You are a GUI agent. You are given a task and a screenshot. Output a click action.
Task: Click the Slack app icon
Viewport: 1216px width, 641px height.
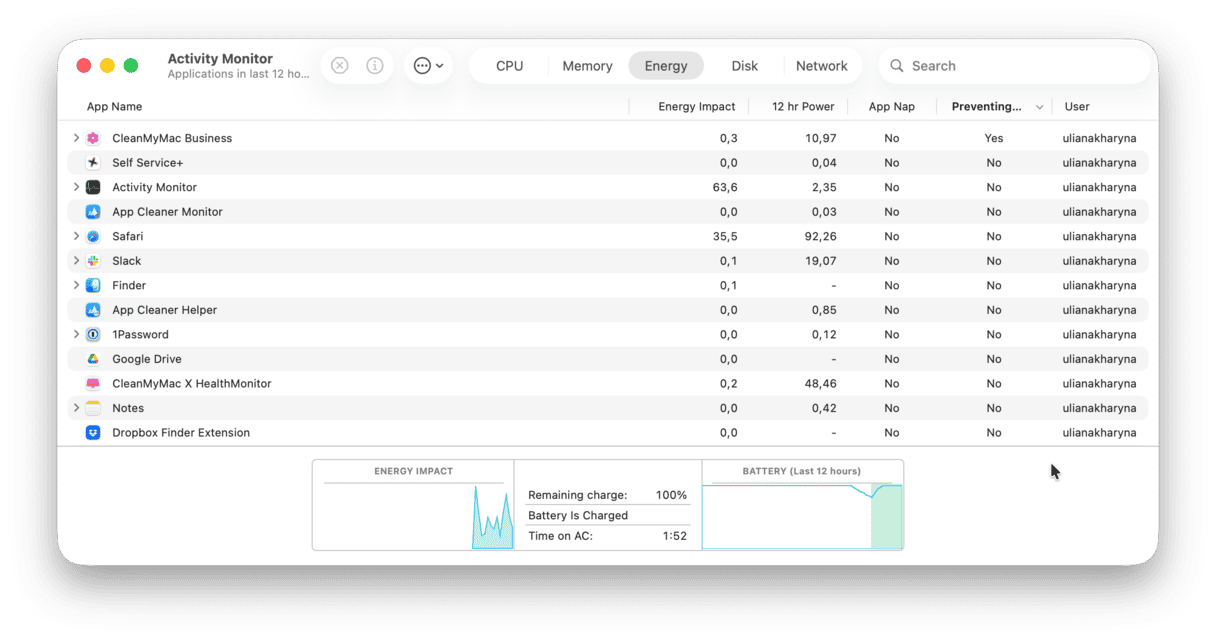coord(93,261)
